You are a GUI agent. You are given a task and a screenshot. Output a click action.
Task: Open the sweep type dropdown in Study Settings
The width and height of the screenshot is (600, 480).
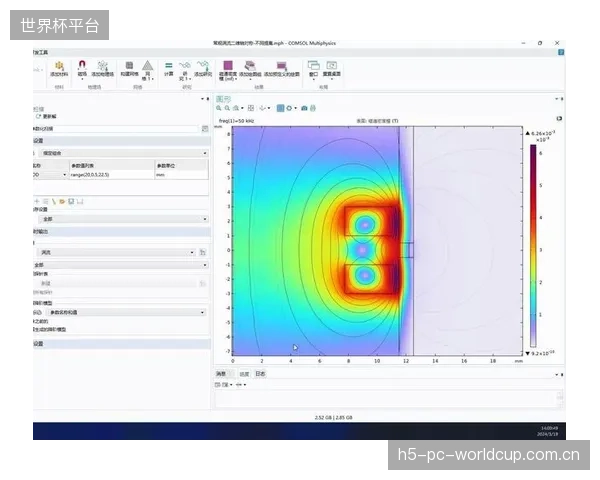(x=124, y=153)
